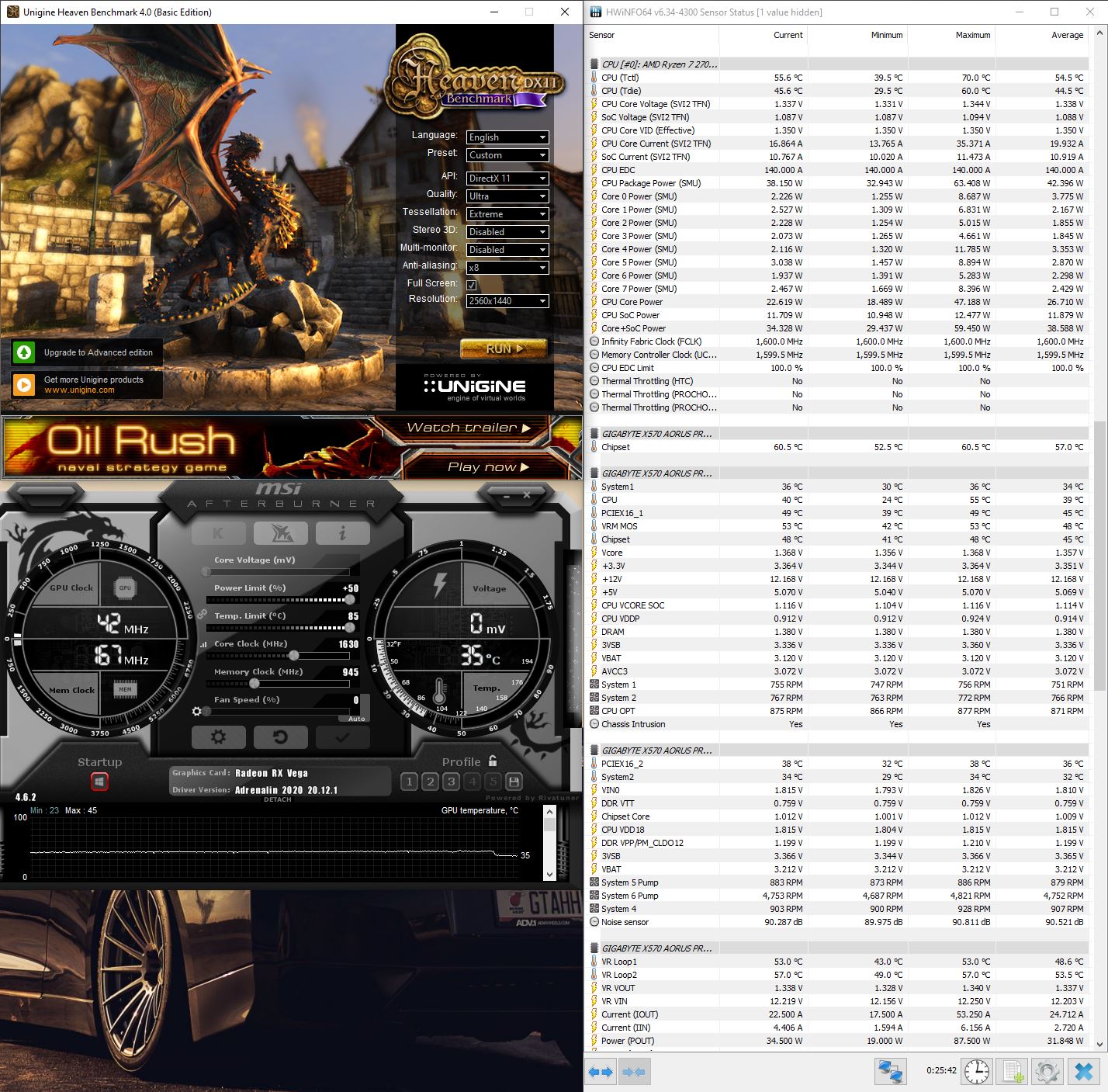Click HWiNFO scrollbar up arrow
1108x1092 pixels.
(x=1100, y=34)
